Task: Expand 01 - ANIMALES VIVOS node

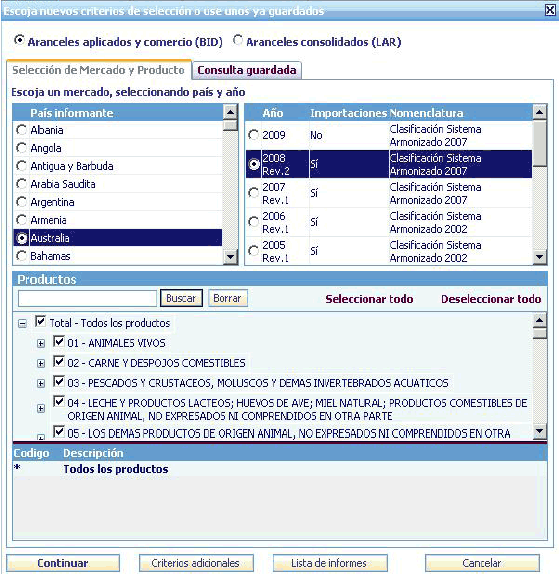Action: click(x=41, y=343)
